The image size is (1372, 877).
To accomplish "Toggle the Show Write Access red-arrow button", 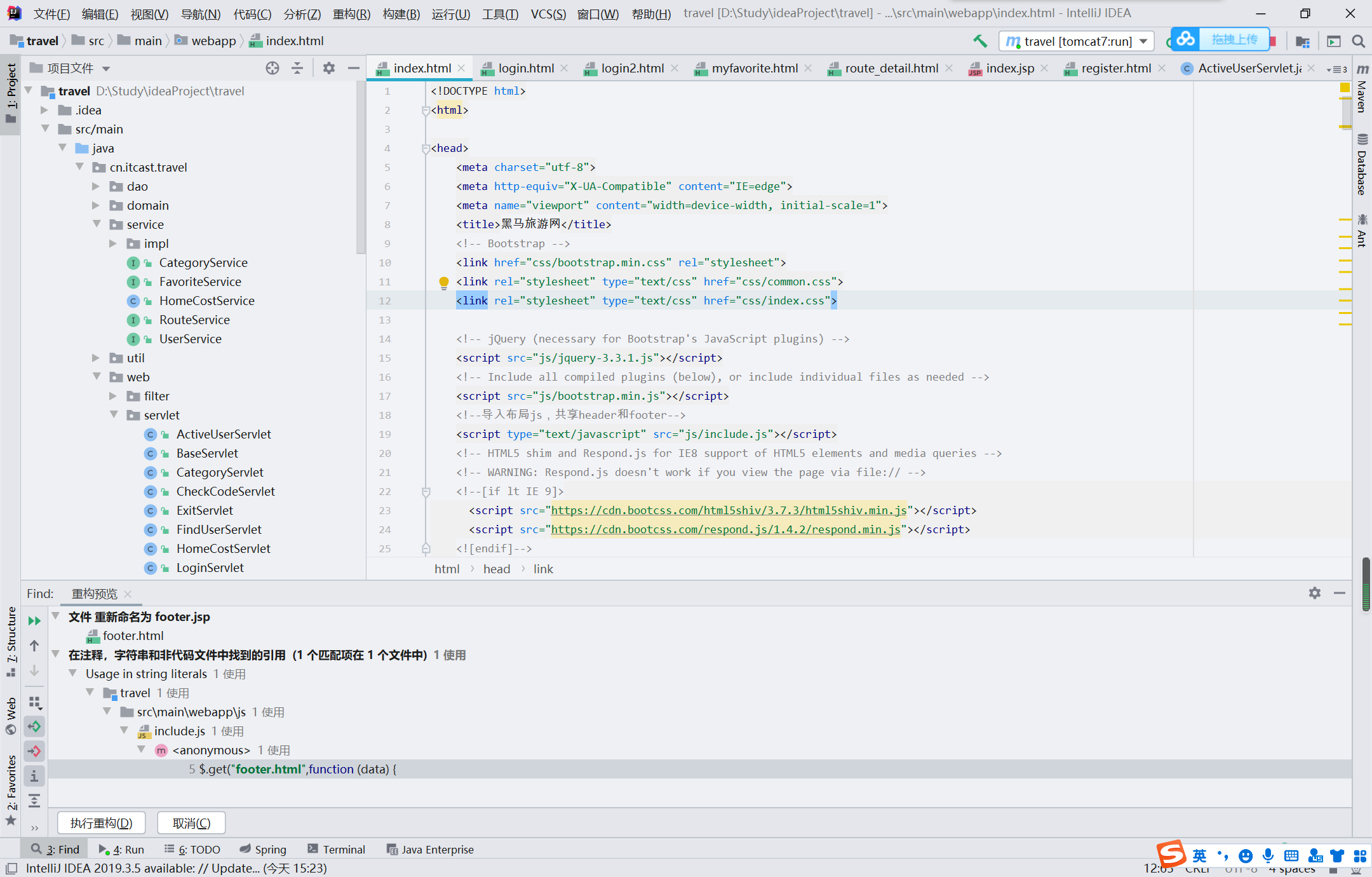I will [x=34, y=751].
